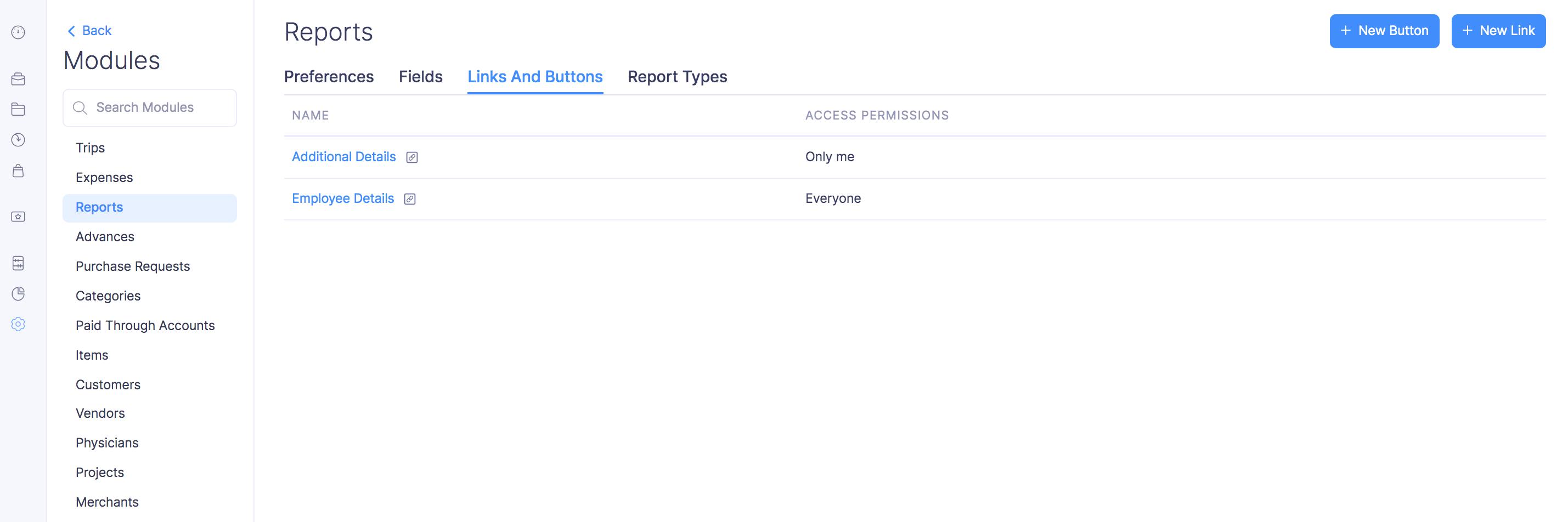Open the shopping bag icon in sidebar

(x=18, y=171)
